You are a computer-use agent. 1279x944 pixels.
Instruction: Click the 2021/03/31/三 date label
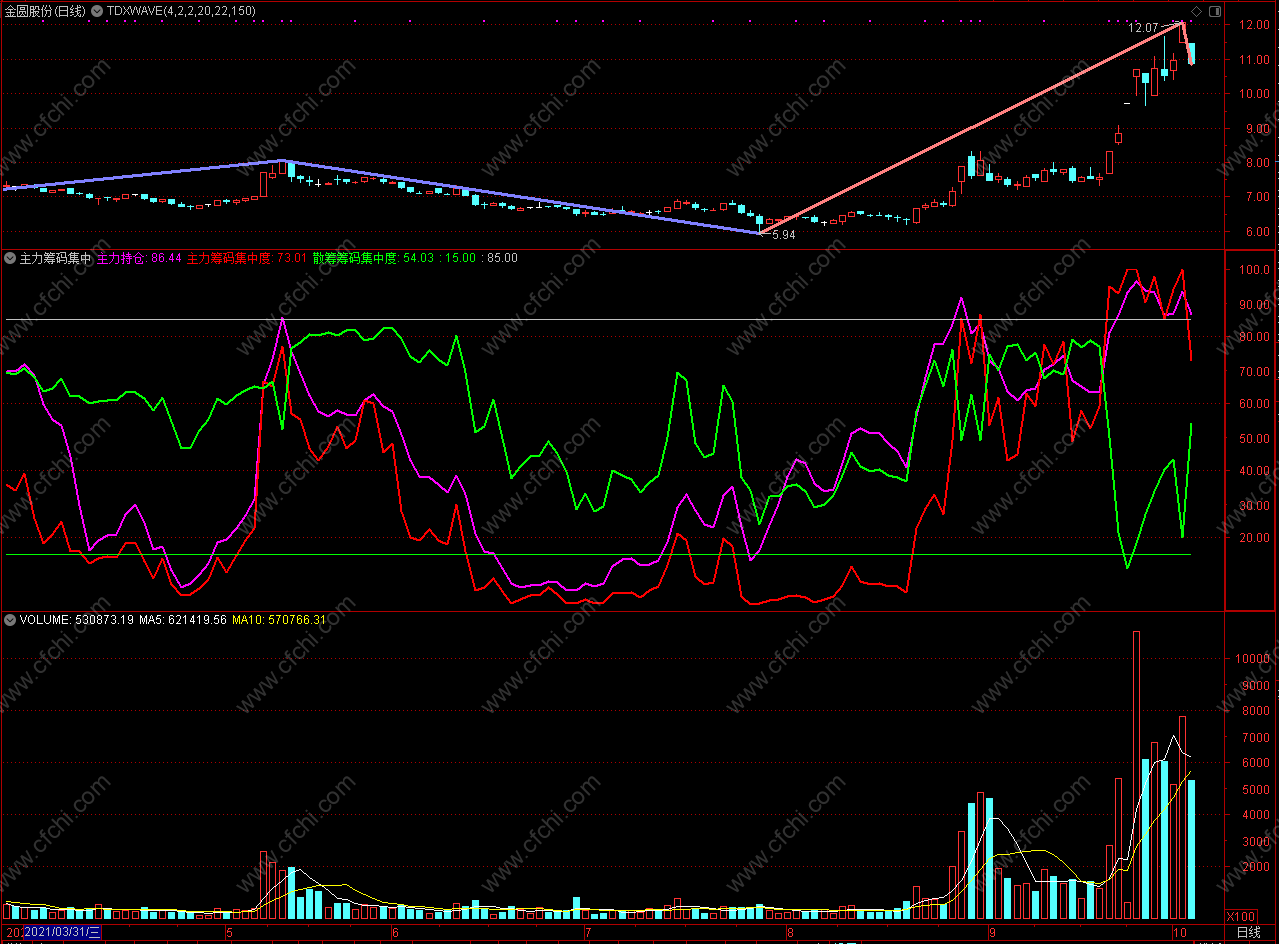(x=62, y=932)
